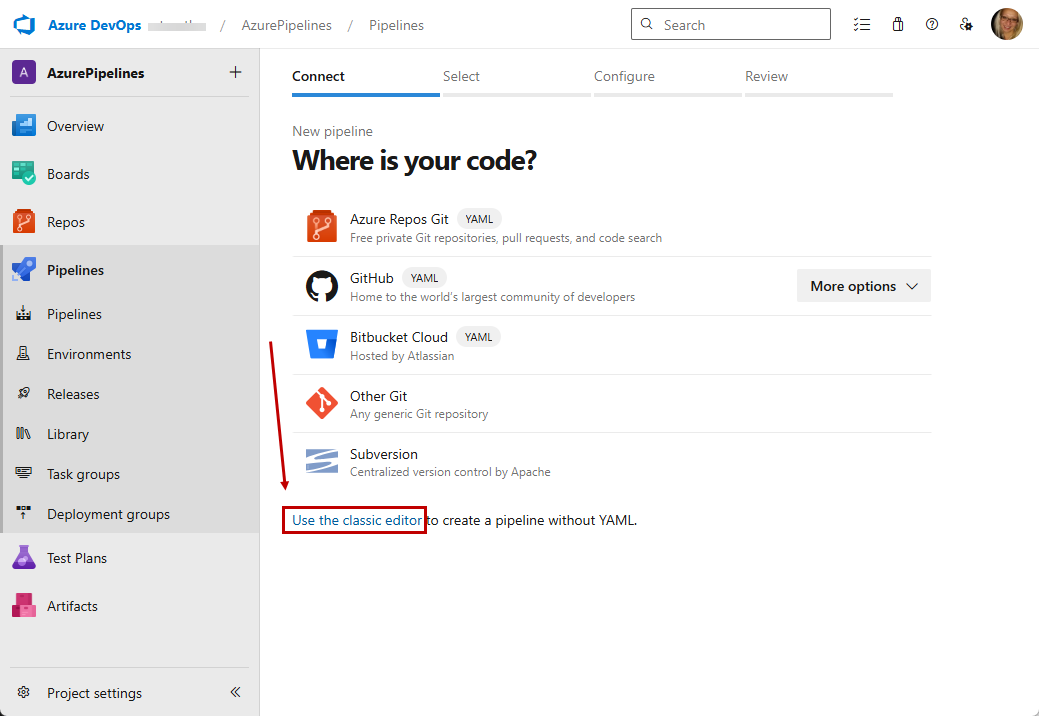
Task: Open the Project settings label
Action: tap(94, 693)
